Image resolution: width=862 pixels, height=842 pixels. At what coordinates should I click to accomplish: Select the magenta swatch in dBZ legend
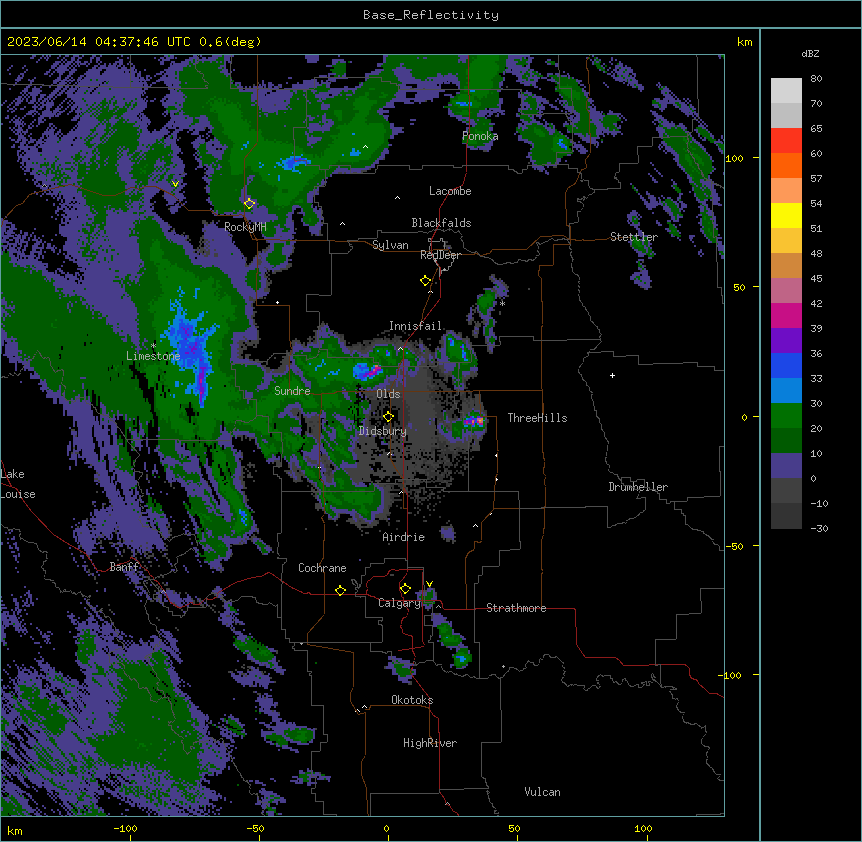click(786, 315)
